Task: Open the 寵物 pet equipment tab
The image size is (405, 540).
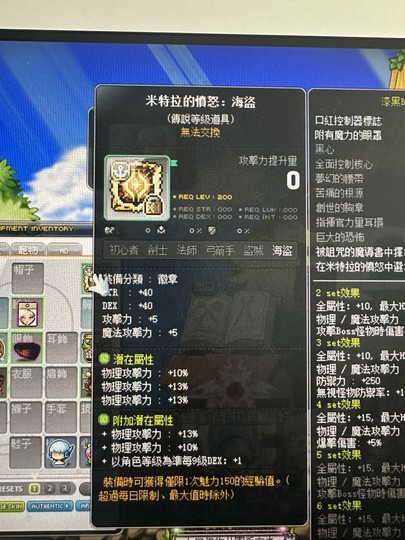Action: click(28, 249)
